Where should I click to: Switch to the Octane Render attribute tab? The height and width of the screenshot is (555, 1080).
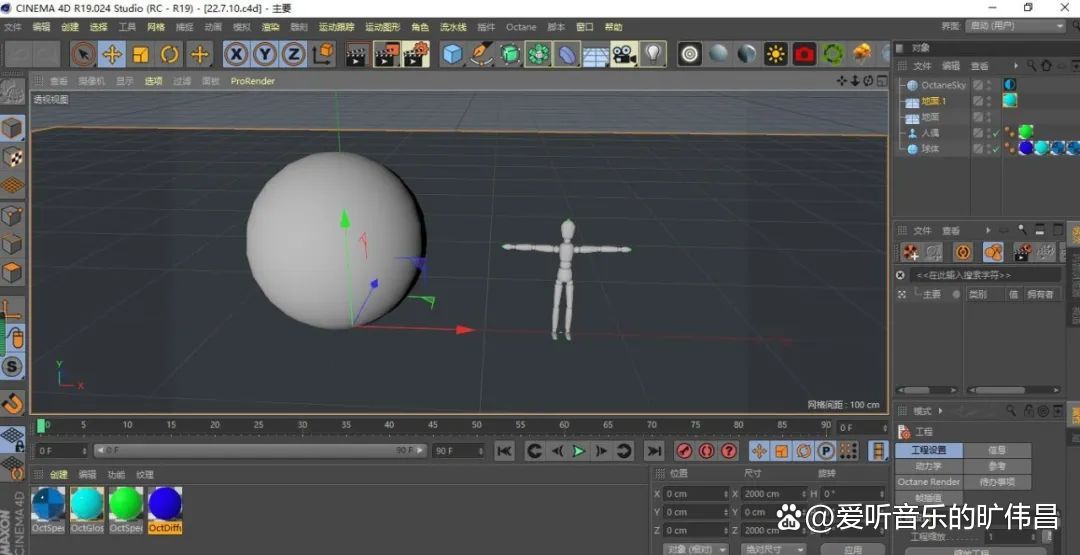[x=928, y=482]
